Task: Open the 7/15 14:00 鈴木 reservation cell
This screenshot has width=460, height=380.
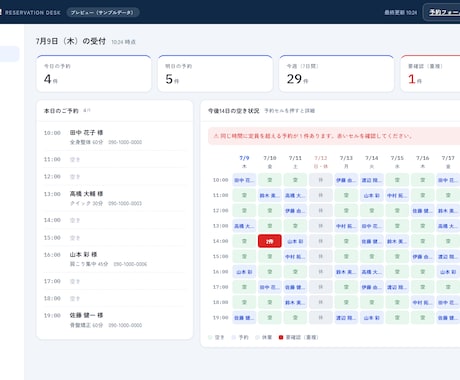Action: [x=397, y=241]
